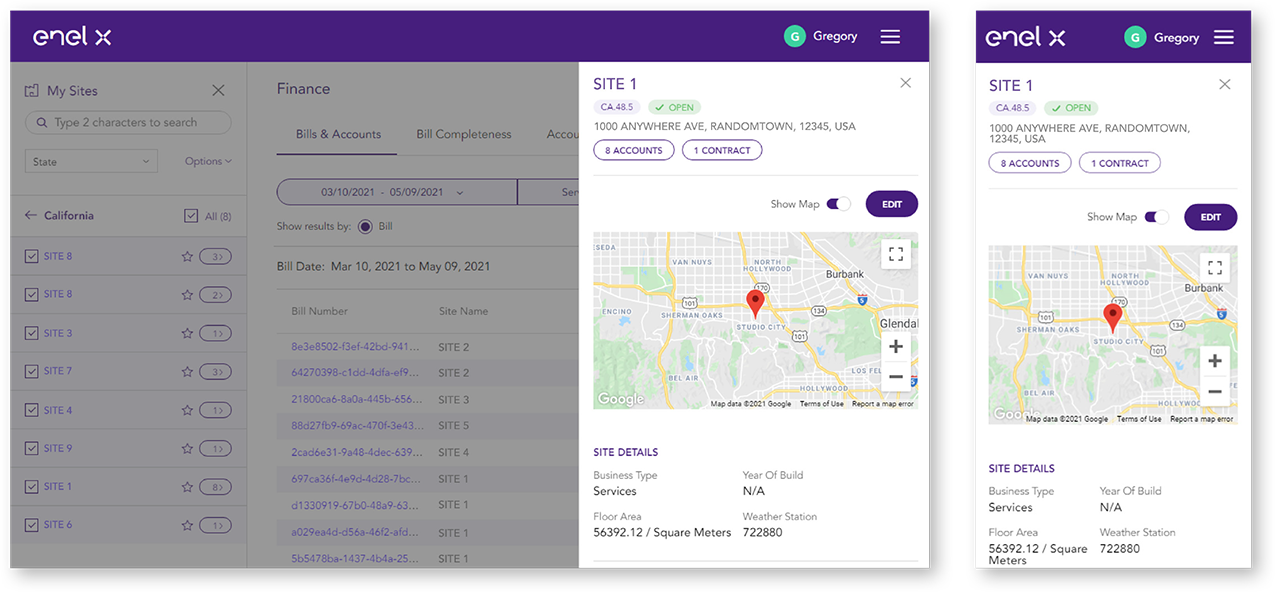Open the State dropdown filter
This screenshot has width=1275, height=592.
pos(91,162)
